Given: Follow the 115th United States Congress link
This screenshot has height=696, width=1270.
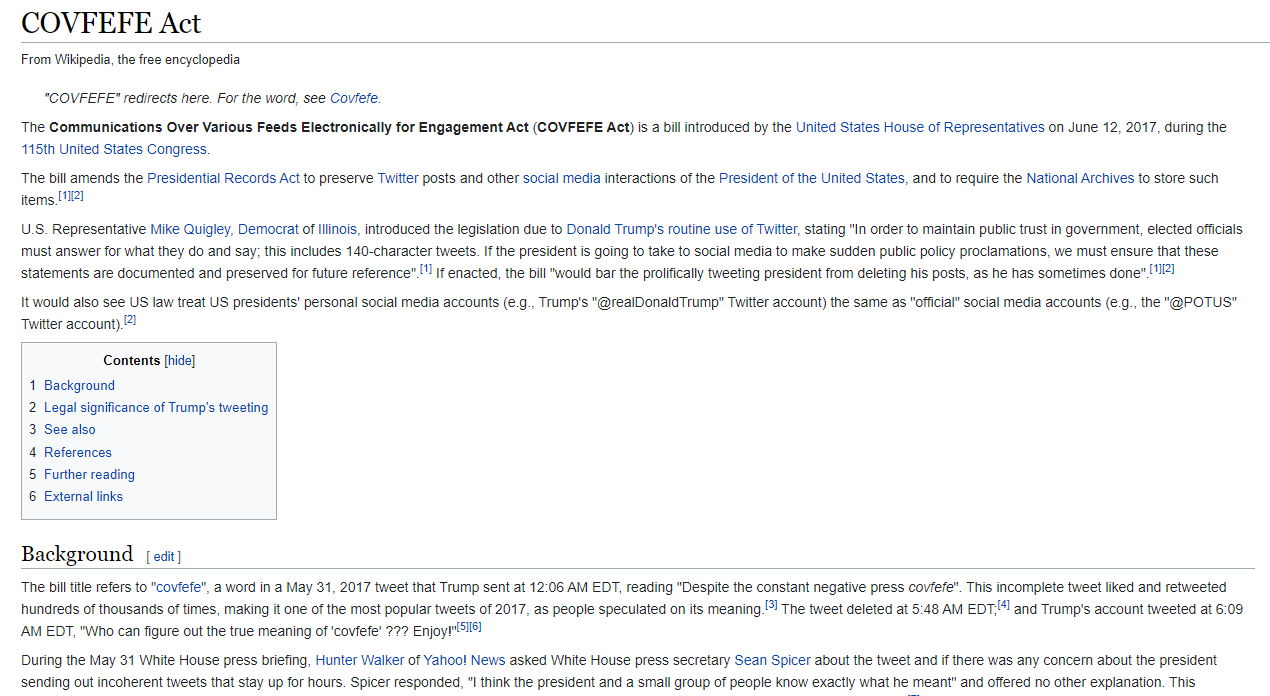Looking at the screenshot, I should point(114,149).
